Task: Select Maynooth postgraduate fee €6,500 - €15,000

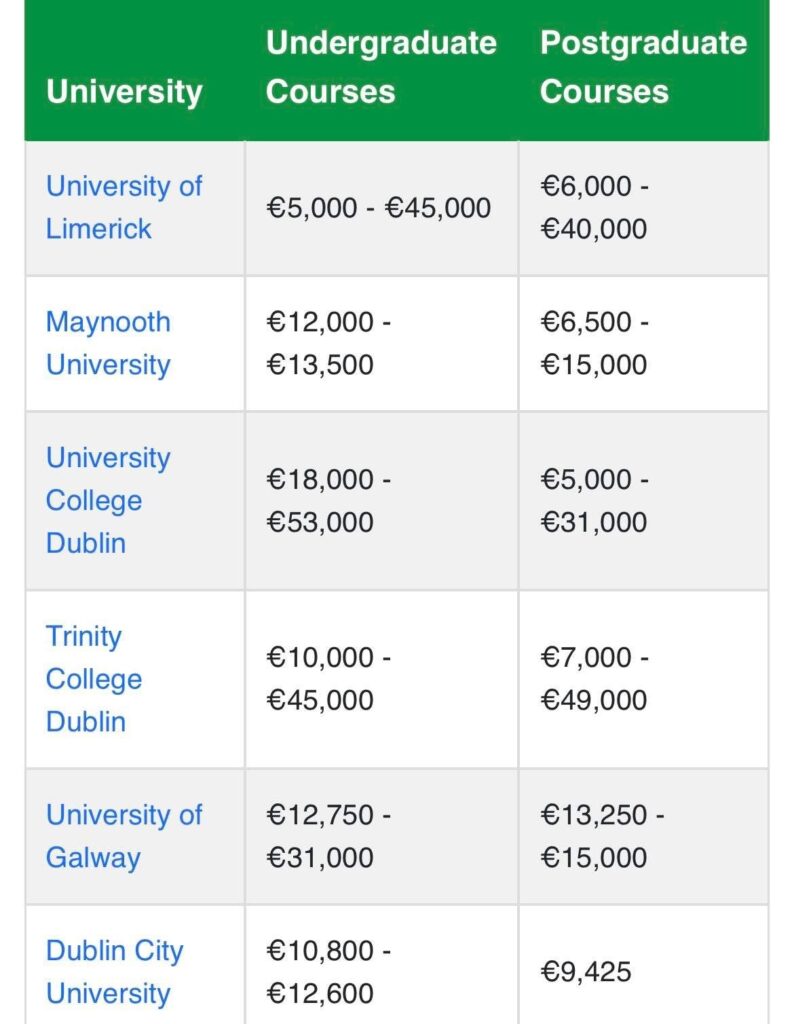Action: [x=594, y=344]
